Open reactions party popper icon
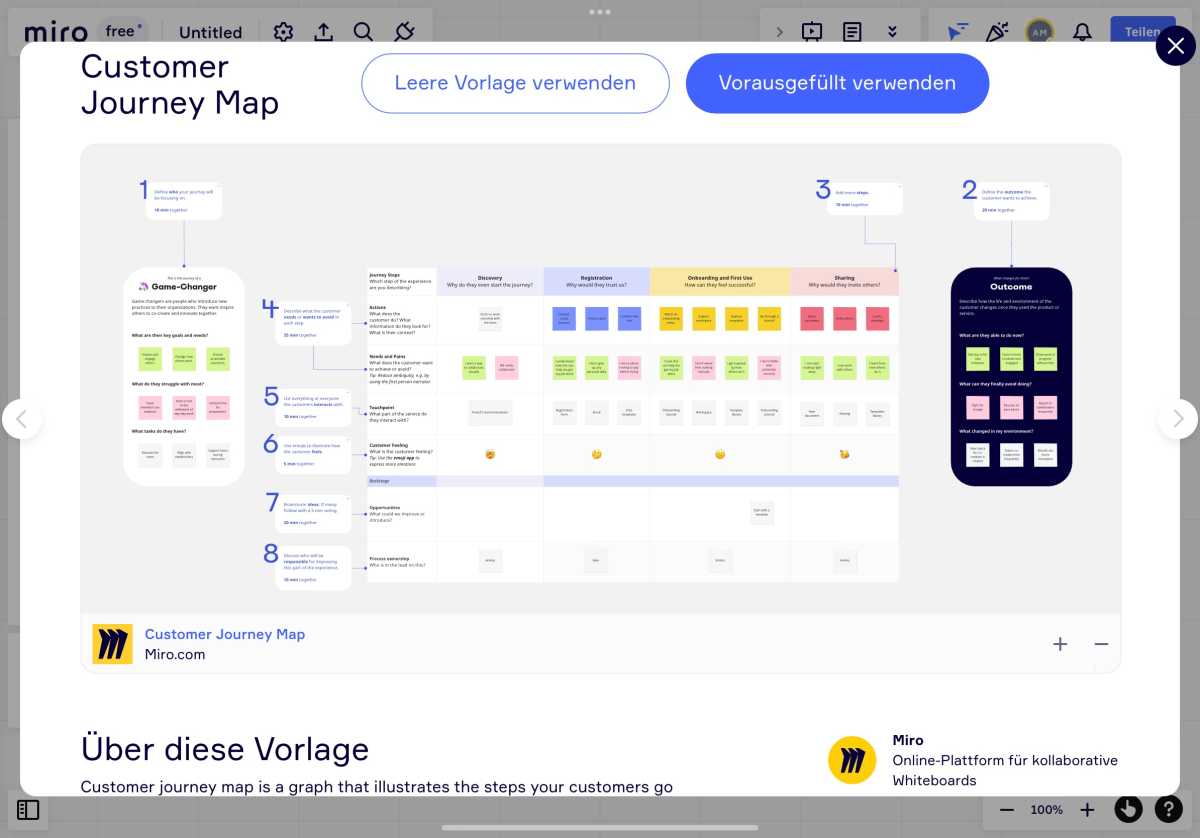This screenshot has width=1200, height=838. (x=997, y=32)
